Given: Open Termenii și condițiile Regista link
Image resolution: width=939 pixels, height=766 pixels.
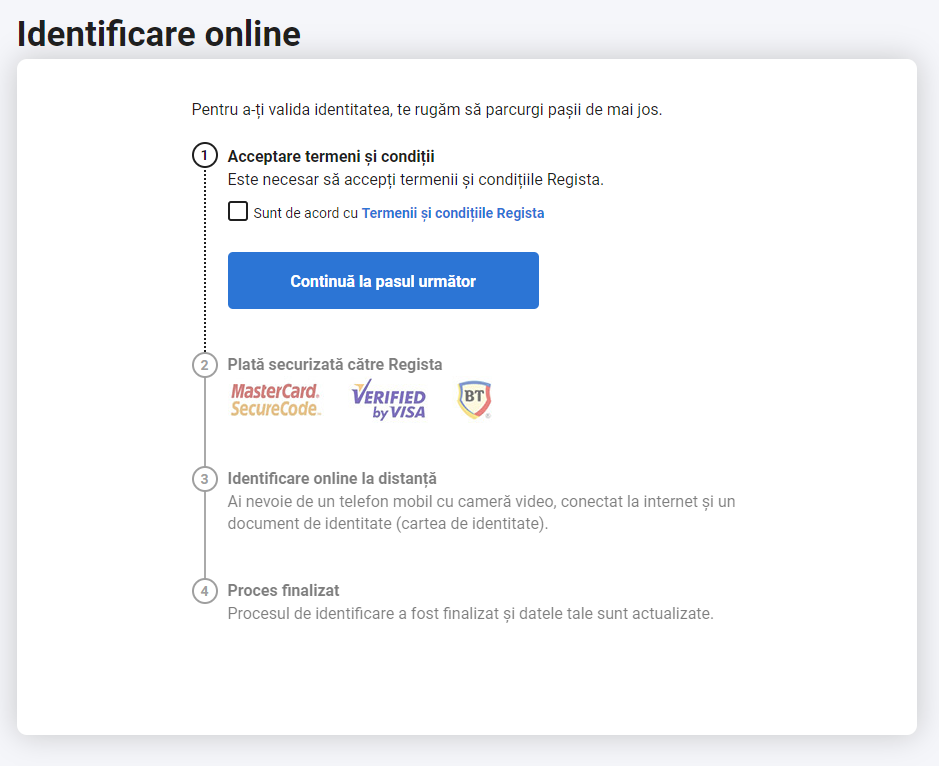Looking at the screenshot, I should [x=453, y=213].
